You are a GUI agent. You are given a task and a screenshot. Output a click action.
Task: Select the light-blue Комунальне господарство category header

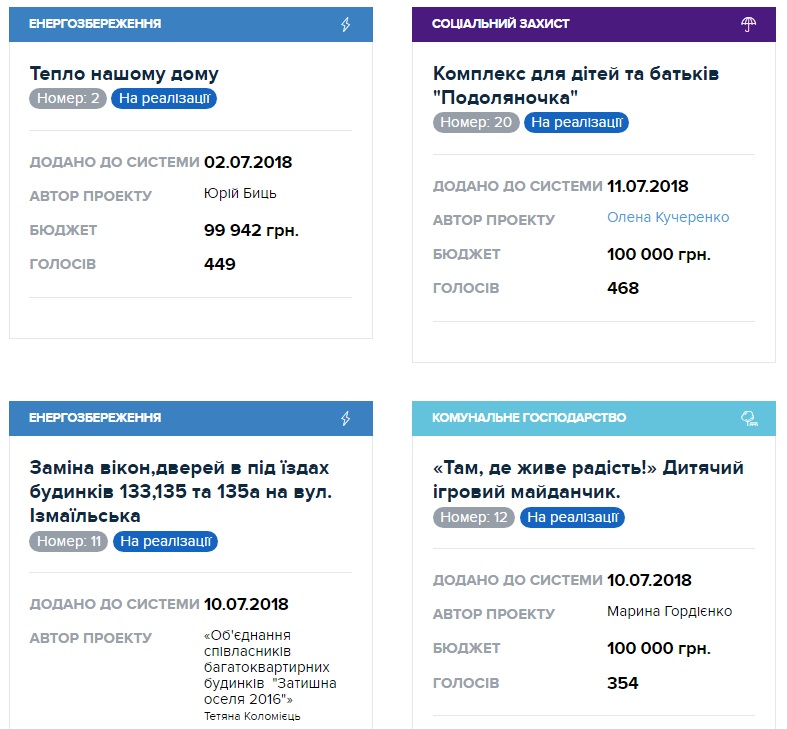tap(560, 418)
